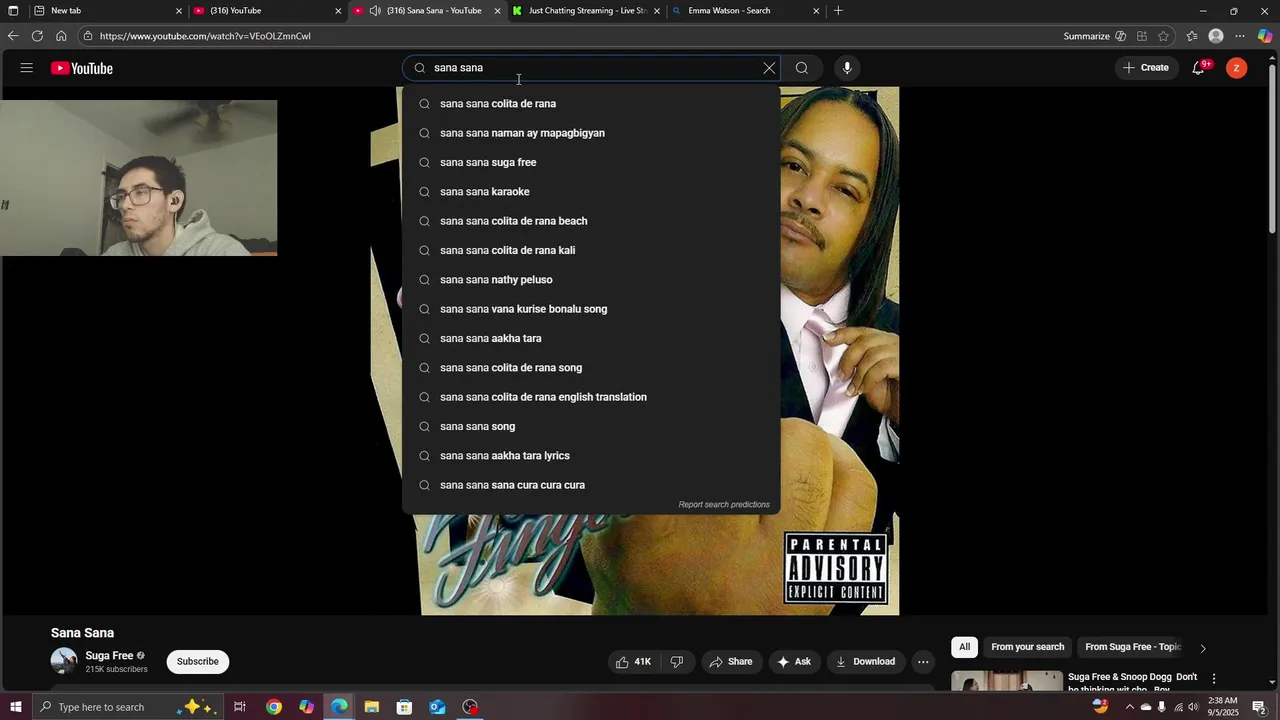Open Edge settings and more menu

point(1240,36)
